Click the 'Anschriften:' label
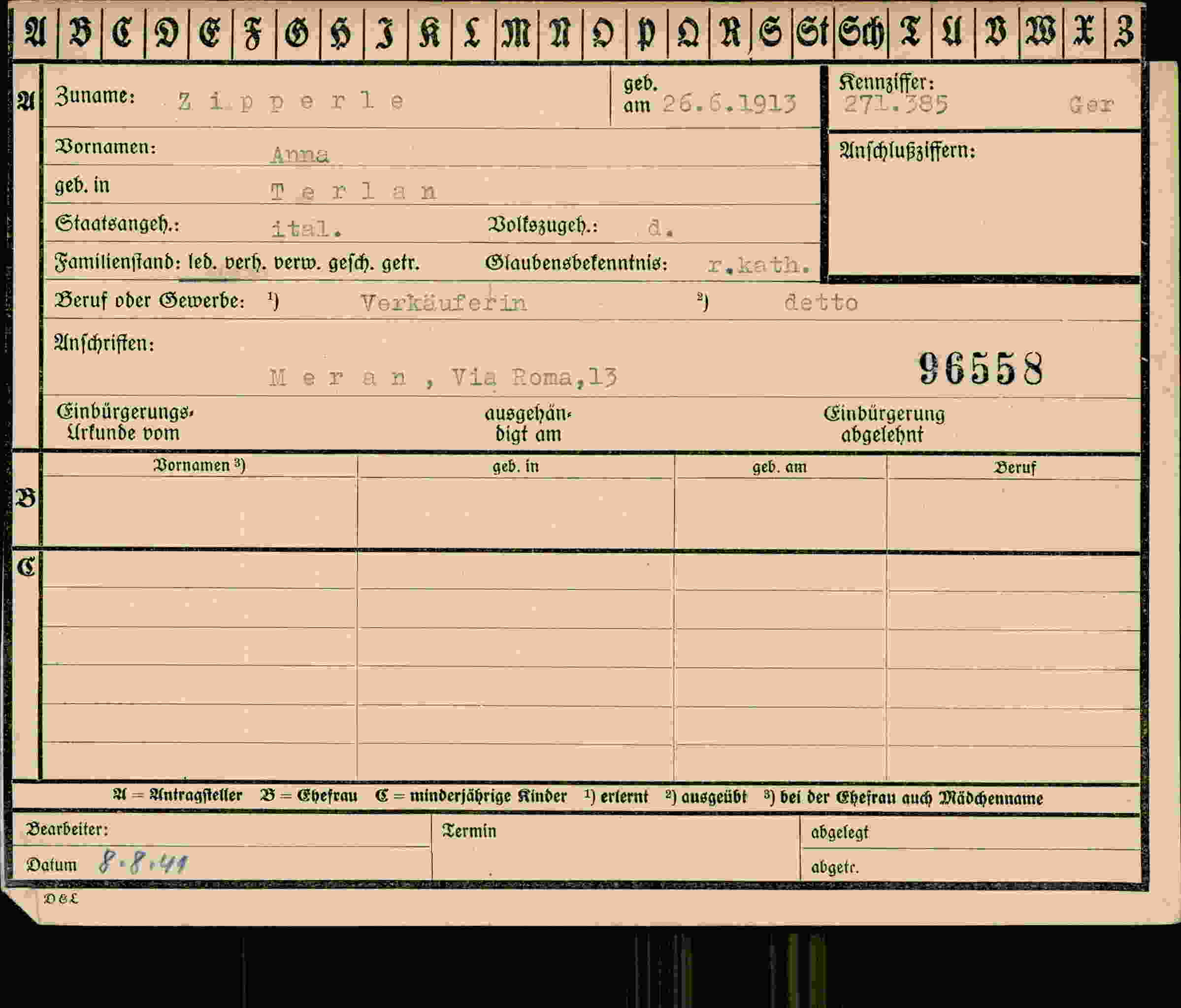Screen dimensions: 1181x1008 click(104, 343)
